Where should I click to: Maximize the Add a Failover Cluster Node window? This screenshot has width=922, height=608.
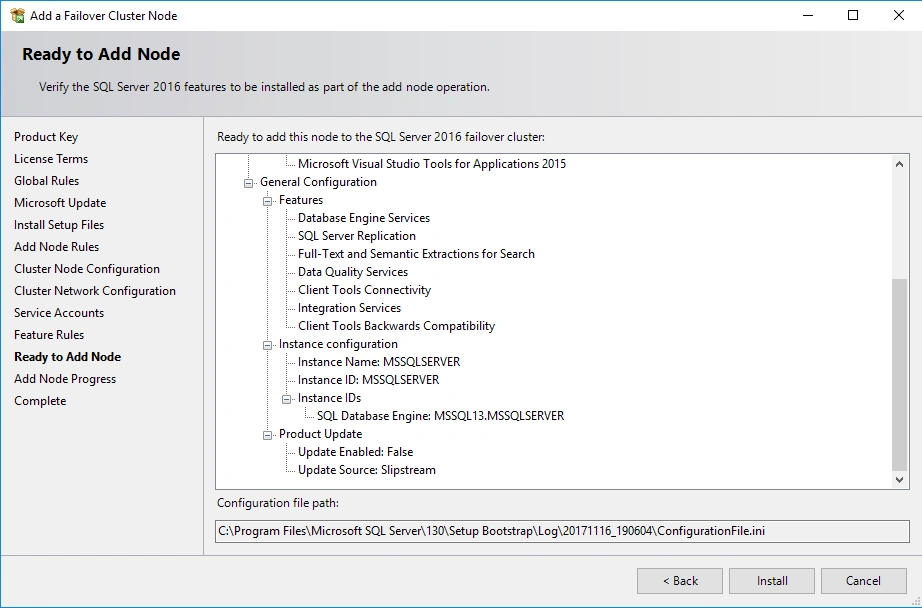pyautogui.click(x=853, y=15)
